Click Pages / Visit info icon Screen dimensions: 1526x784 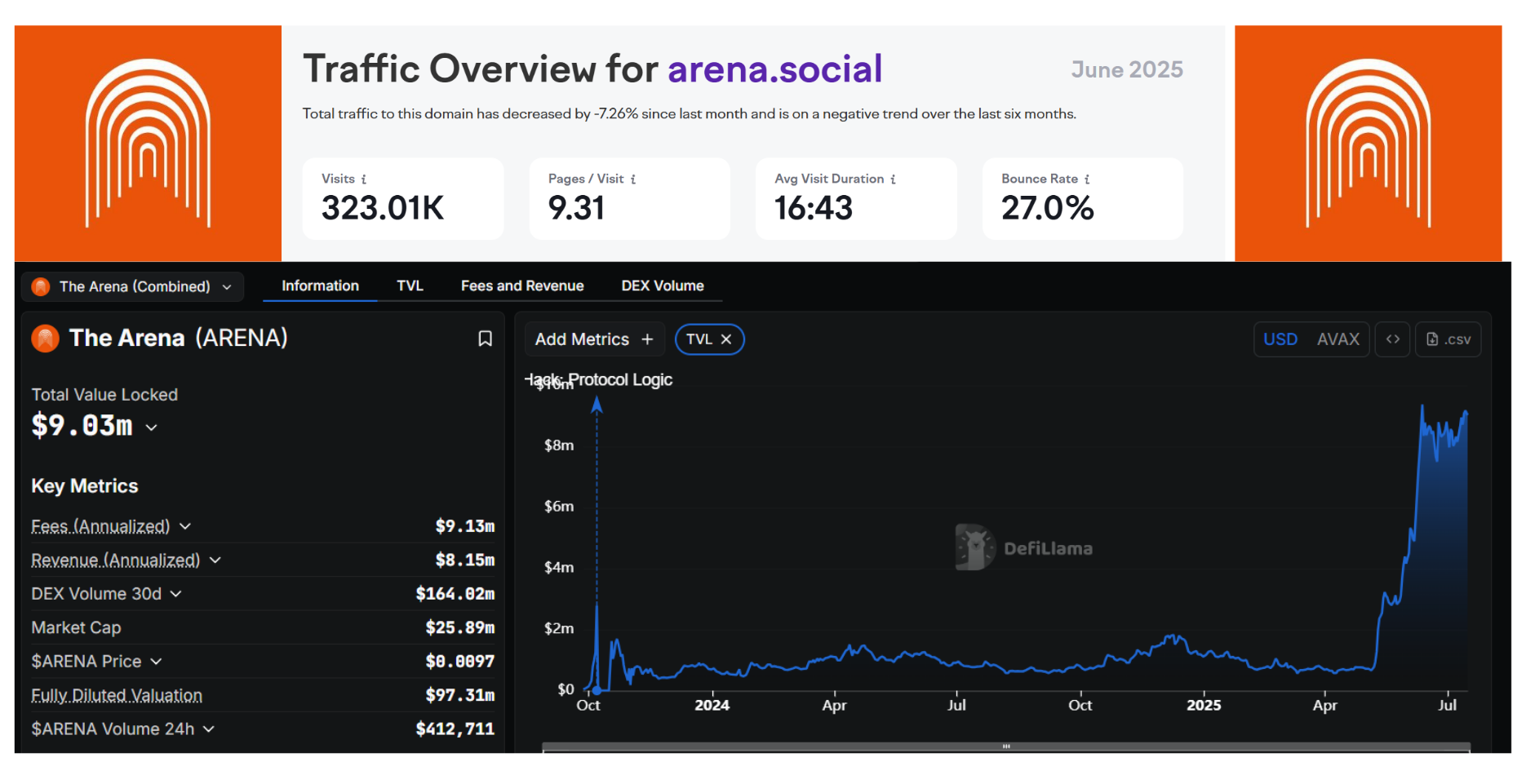coord(633,179)
